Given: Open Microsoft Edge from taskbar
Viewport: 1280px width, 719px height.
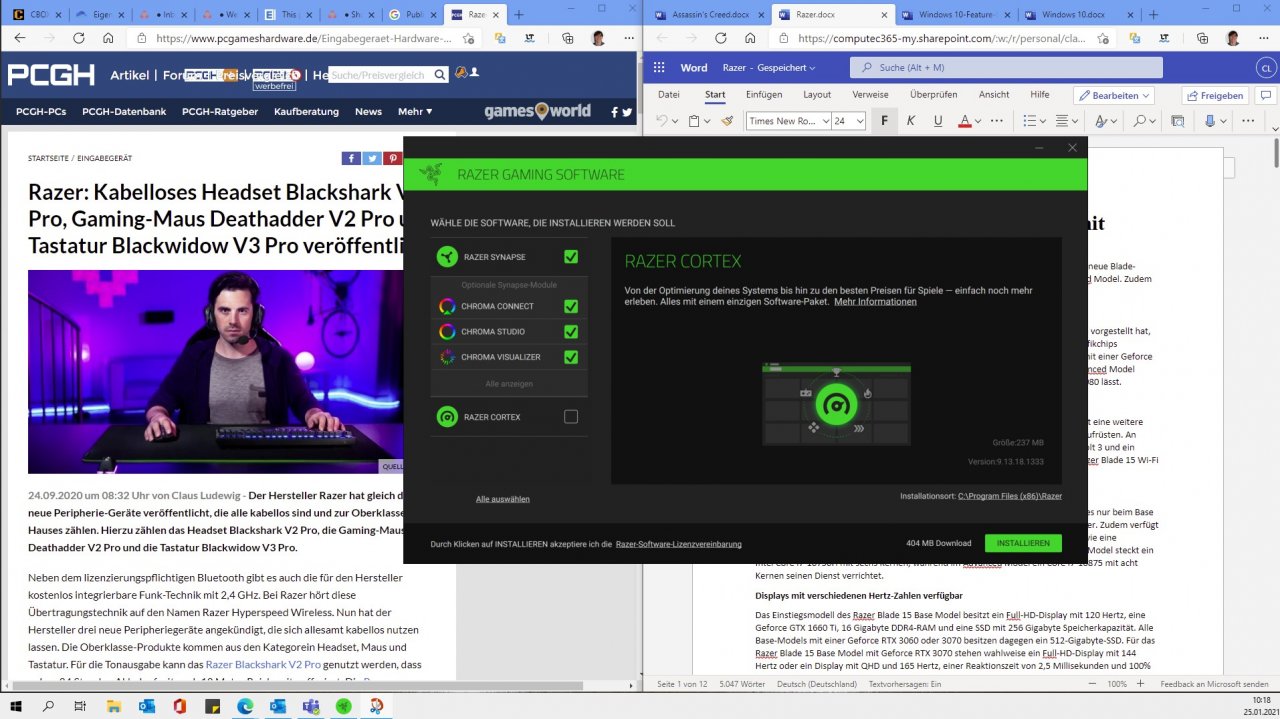Looking at the screenshot, I should 245,706.
